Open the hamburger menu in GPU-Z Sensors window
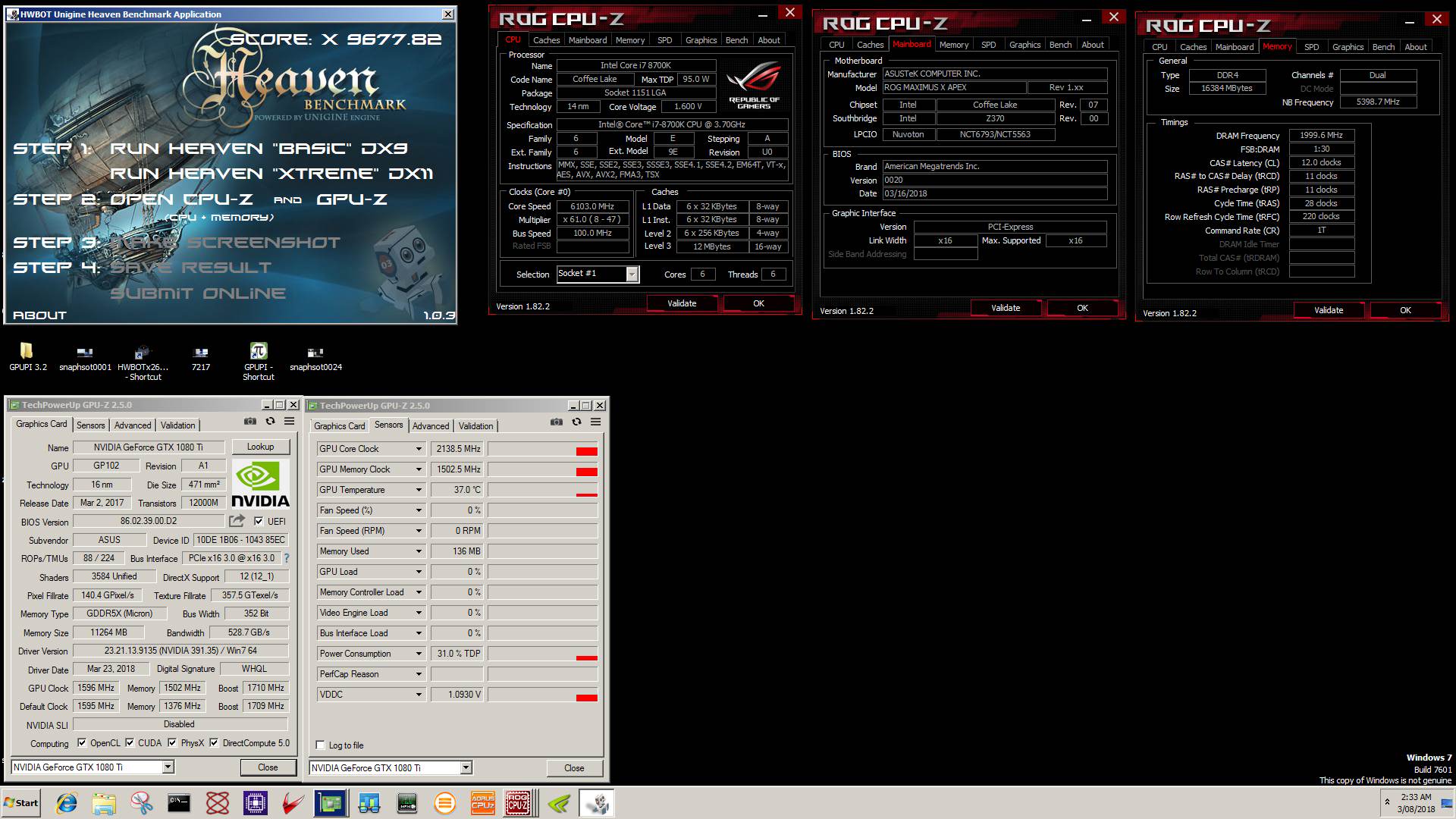The width and height of the screenshot is (1456, 819). (x=595, y=422)
